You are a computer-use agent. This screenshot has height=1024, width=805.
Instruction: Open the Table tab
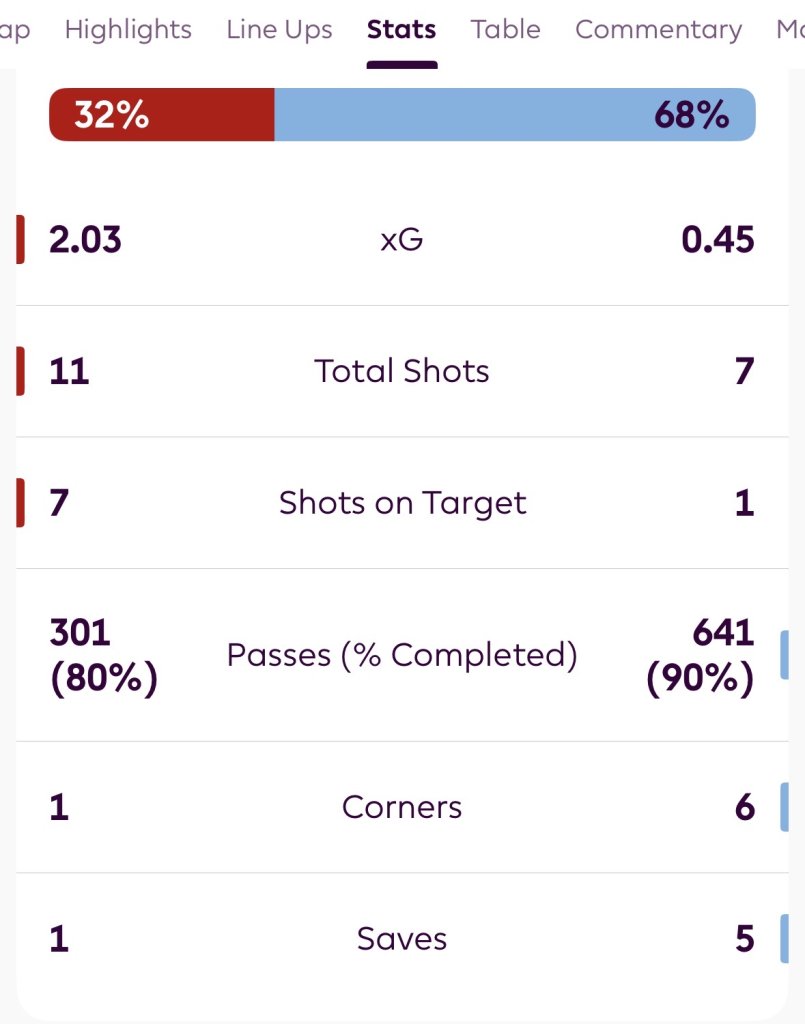pos(506,30)
